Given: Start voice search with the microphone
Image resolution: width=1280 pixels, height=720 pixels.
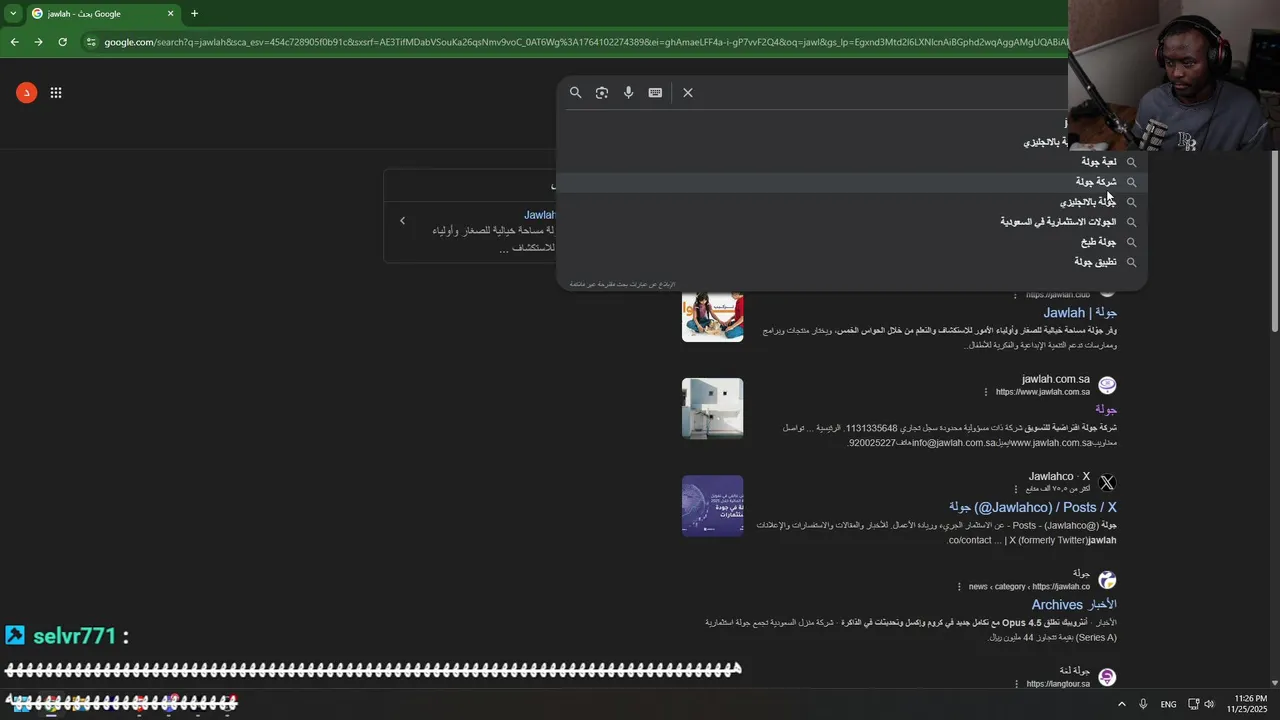Looking at the screenshot, I should (628, 92).
